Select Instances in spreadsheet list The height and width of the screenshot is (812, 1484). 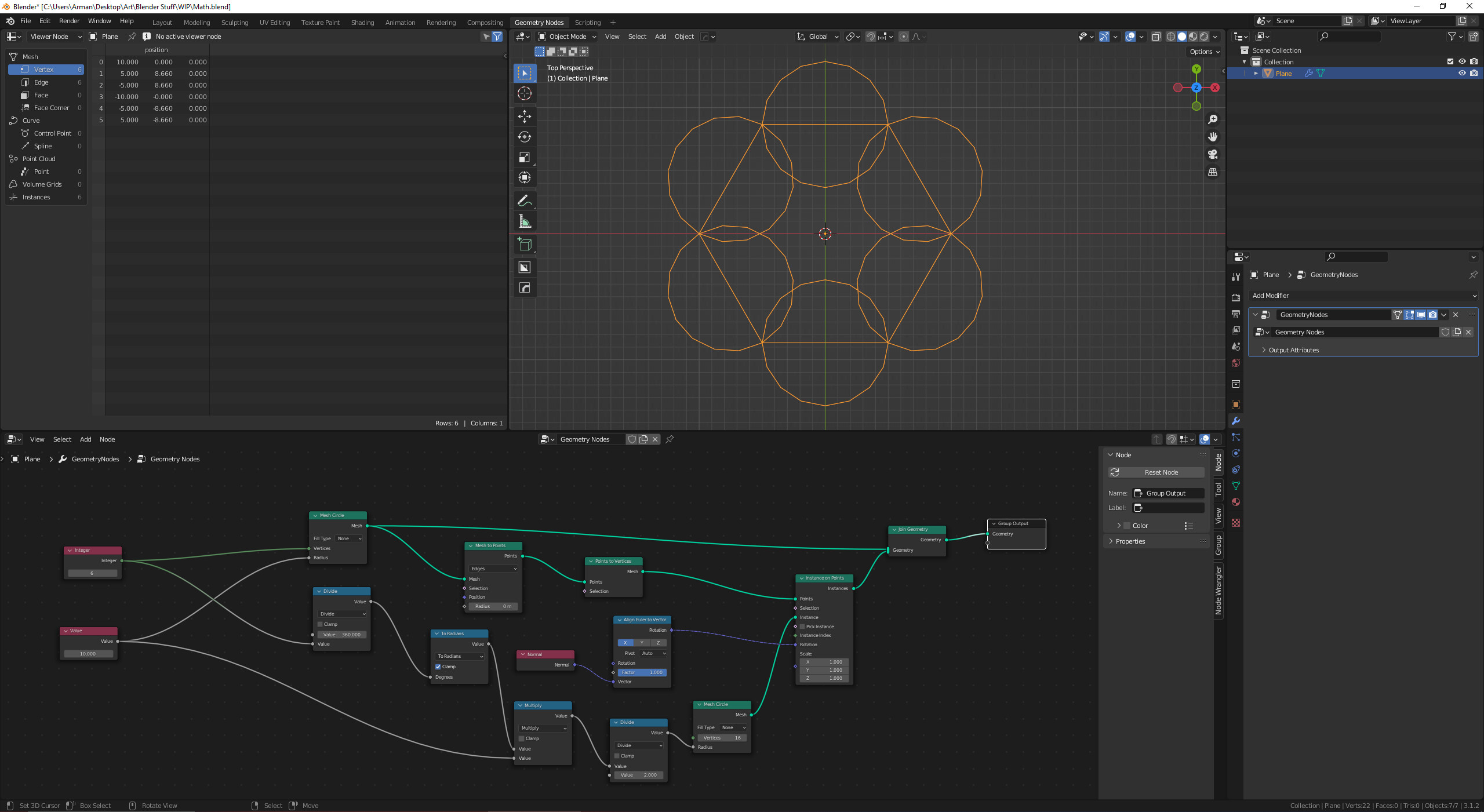[x=45, y=197]
